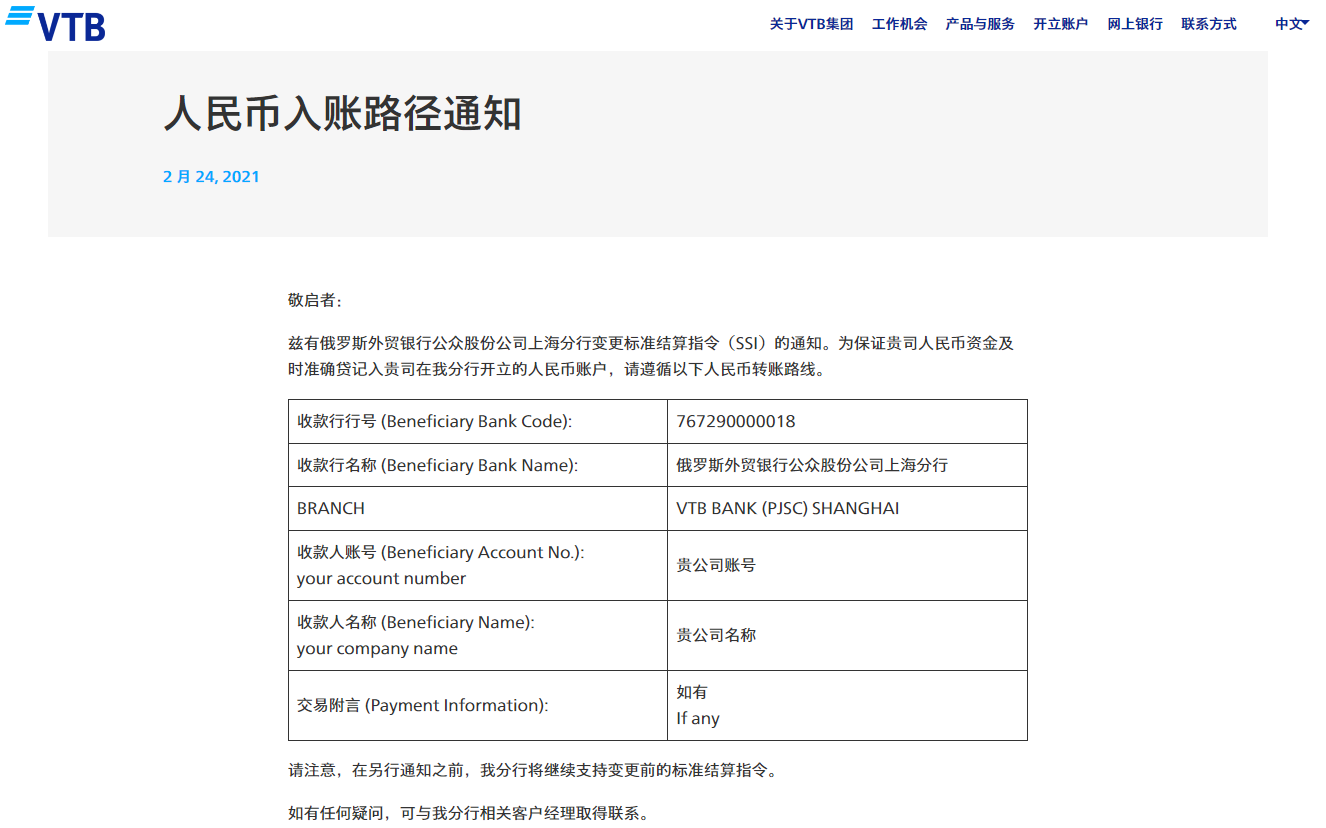Screen dimensions: 1326x828
Task: Open the 开立账户 menu item
Action: [1060, 24]
